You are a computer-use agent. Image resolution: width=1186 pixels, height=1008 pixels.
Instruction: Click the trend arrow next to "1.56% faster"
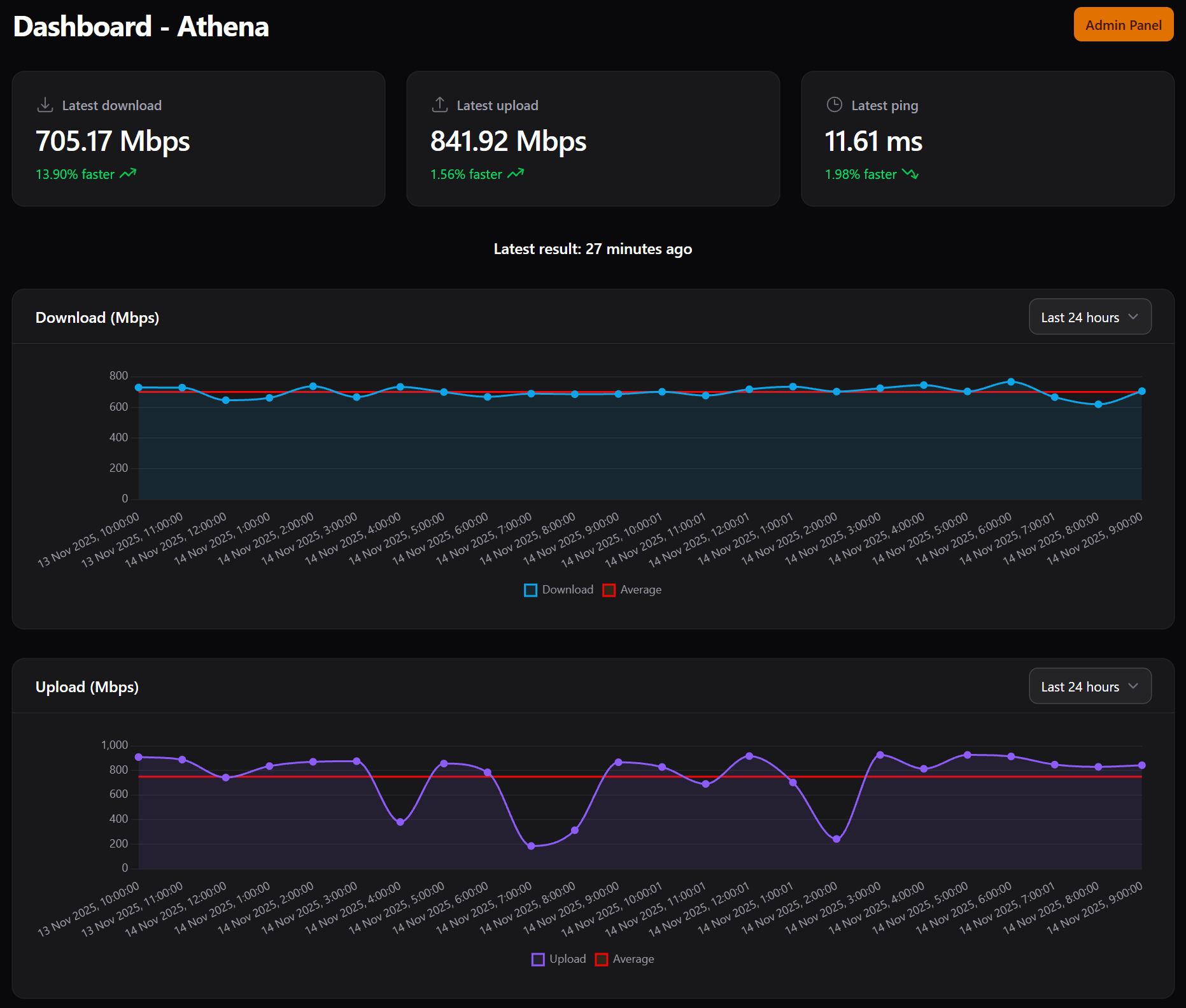[516, 173]
